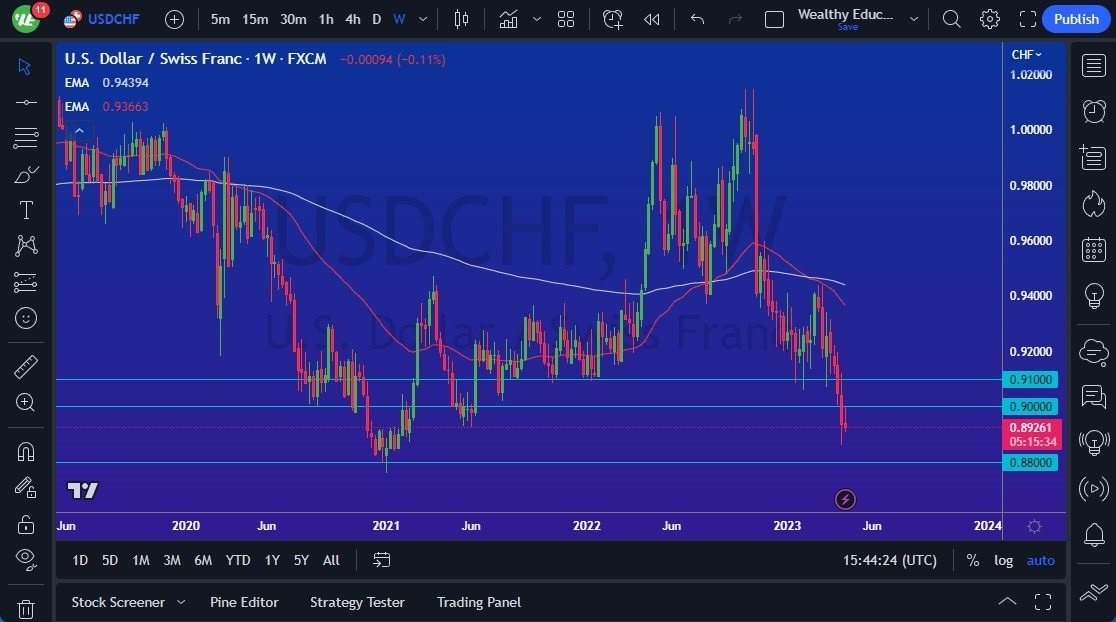
Task: Open the timeframe dropdown next to W
Action: tap(421, 18)
